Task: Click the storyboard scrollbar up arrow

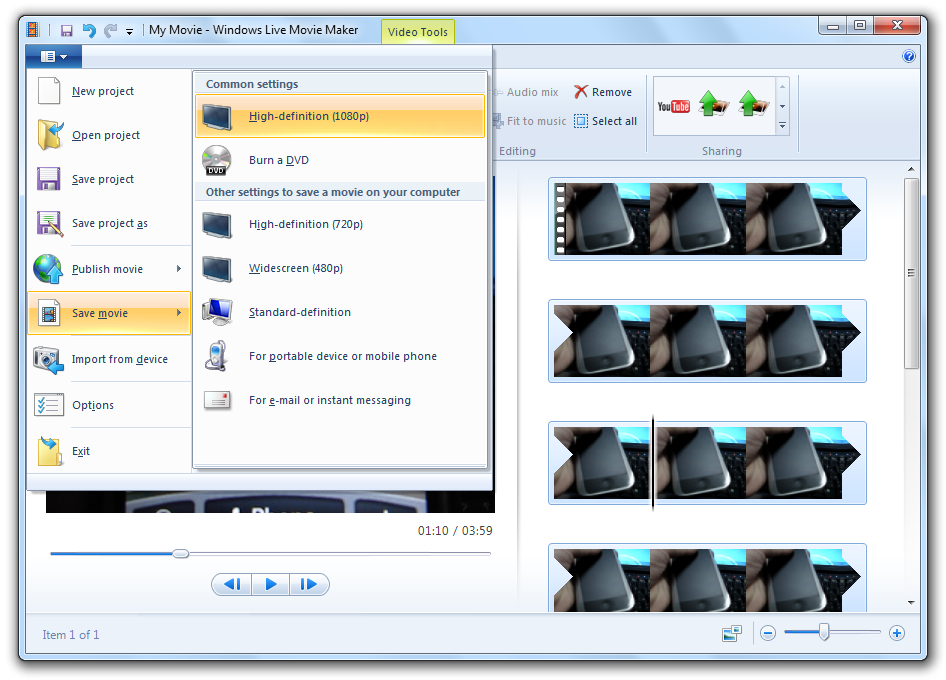Action: pyautogui.click(x=911, y=170)
